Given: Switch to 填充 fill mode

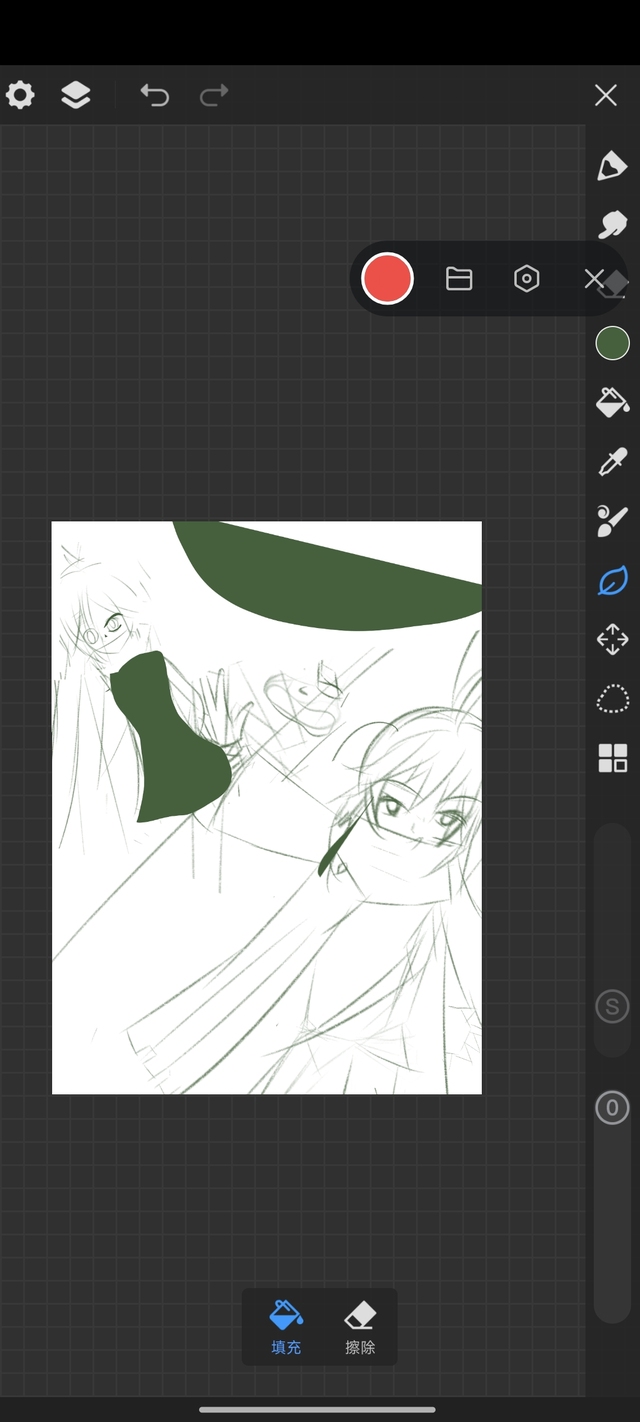Looking at the screenshot, I should [x=286, y=1327].
